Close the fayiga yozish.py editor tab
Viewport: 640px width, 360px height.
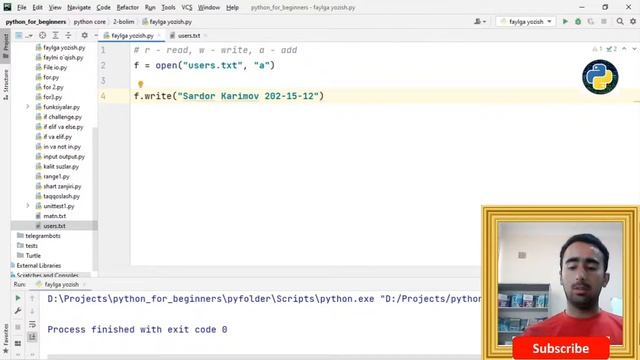[159, 36]
